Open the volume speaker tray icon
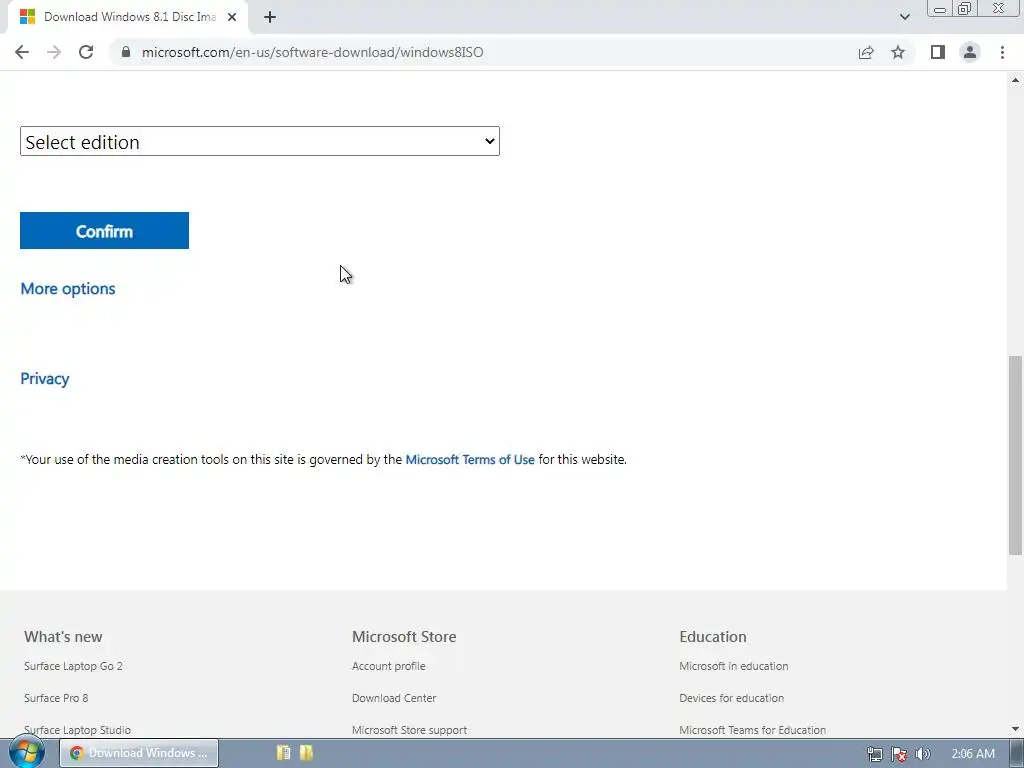The height and width of the screenshot is (768, 1024). (923, 754)
